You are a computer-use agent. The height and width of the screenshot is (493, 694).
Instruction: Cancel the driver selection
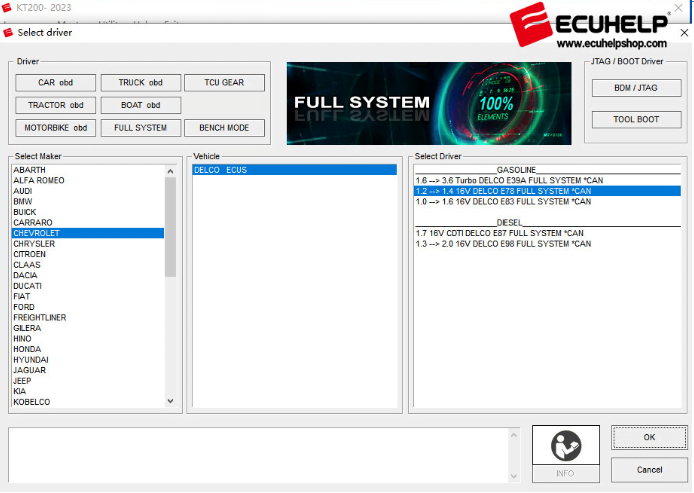(649, 470)
